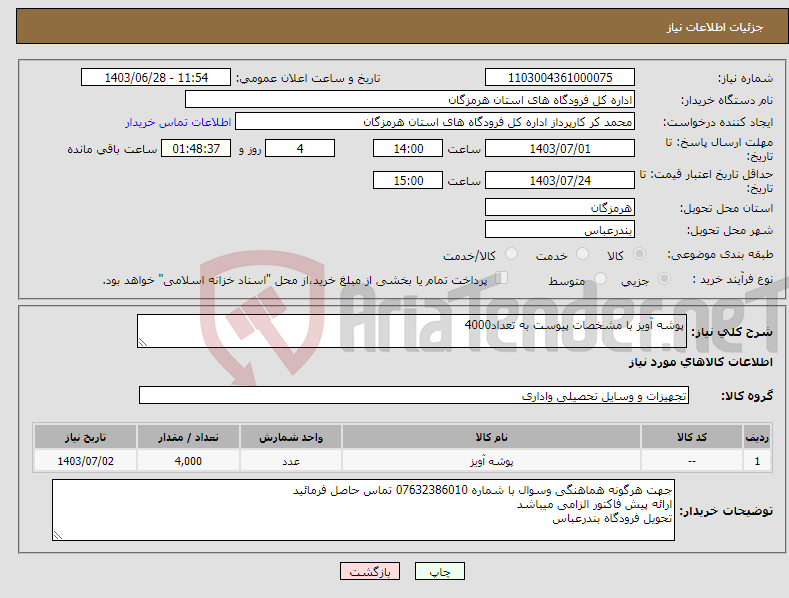Select the خدمت radio button
This screenshot has height=598, width=789.
pos(582,254)
